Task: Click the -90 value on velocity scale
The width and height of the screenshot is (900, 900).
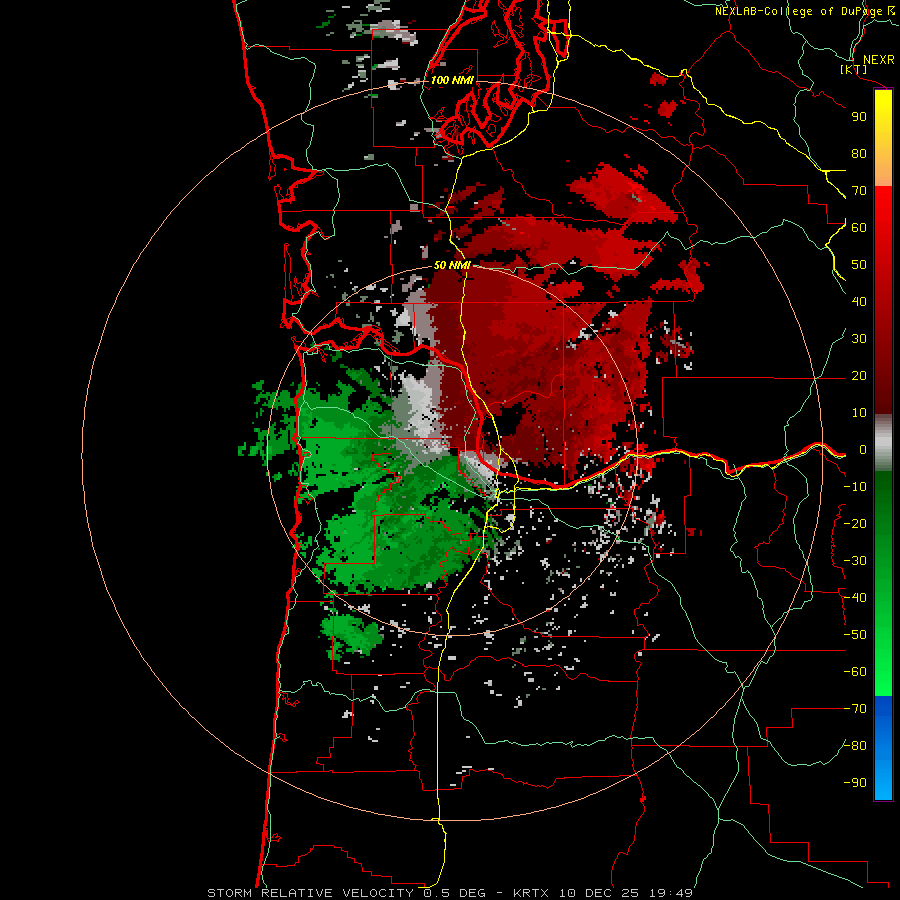Action: click(855, 783)
